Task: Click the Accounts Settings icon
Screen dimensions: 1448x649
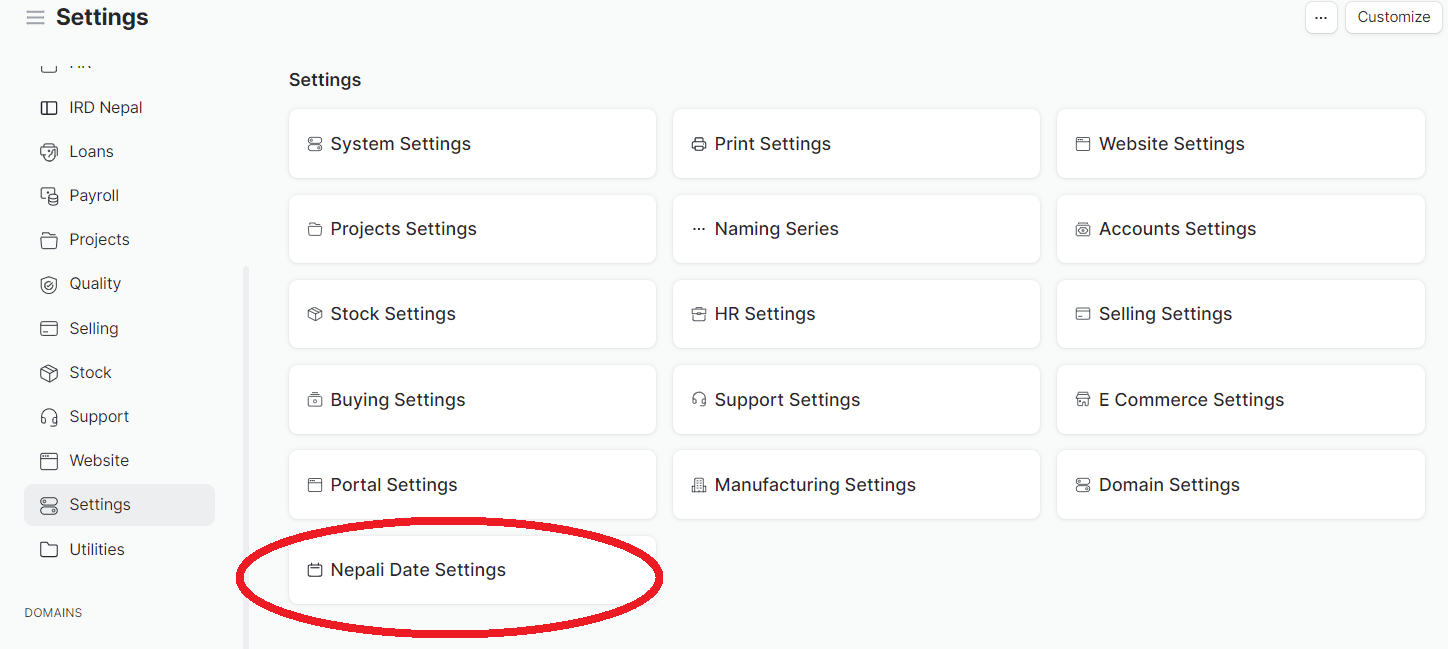Action: pyautogui.click(x=1083, y=228)
